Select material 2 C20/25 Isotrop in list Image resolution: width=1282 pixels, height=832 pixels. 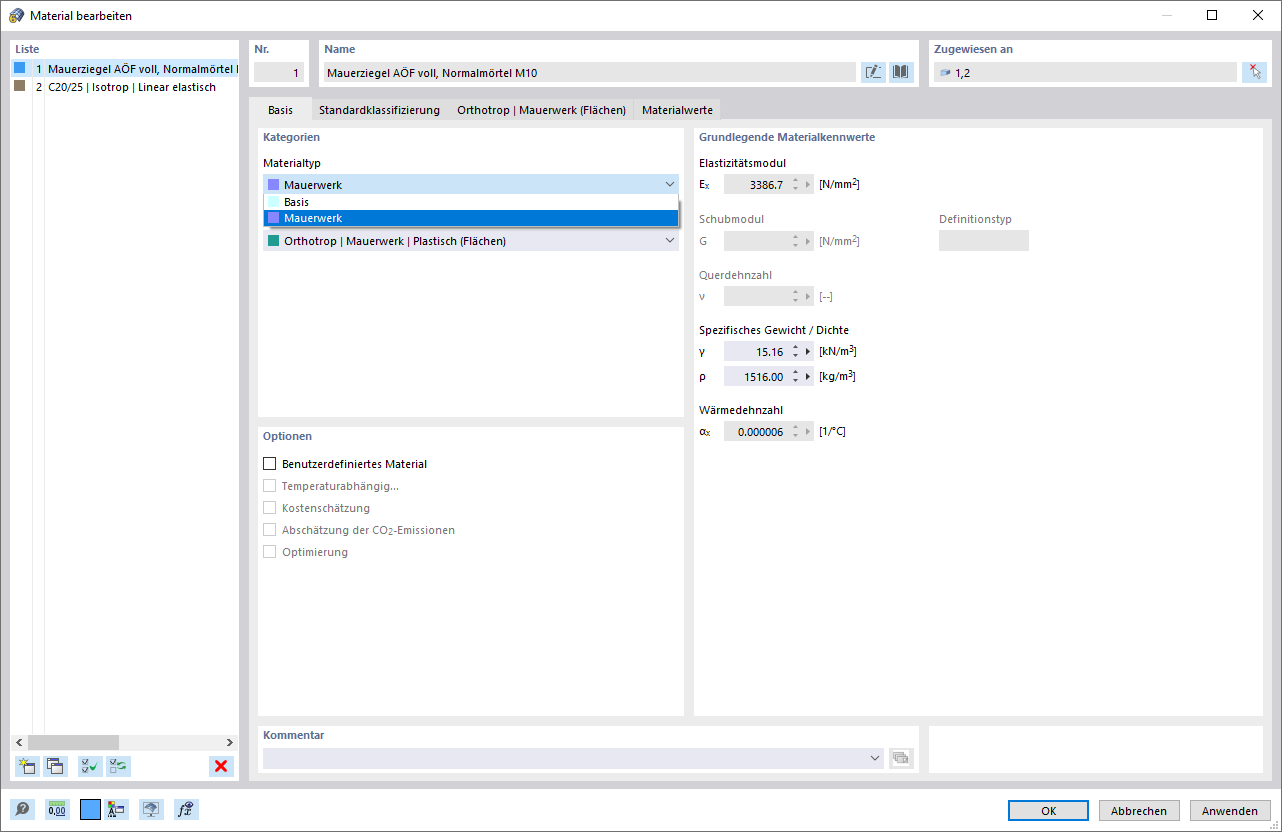(x=125, y=87)
